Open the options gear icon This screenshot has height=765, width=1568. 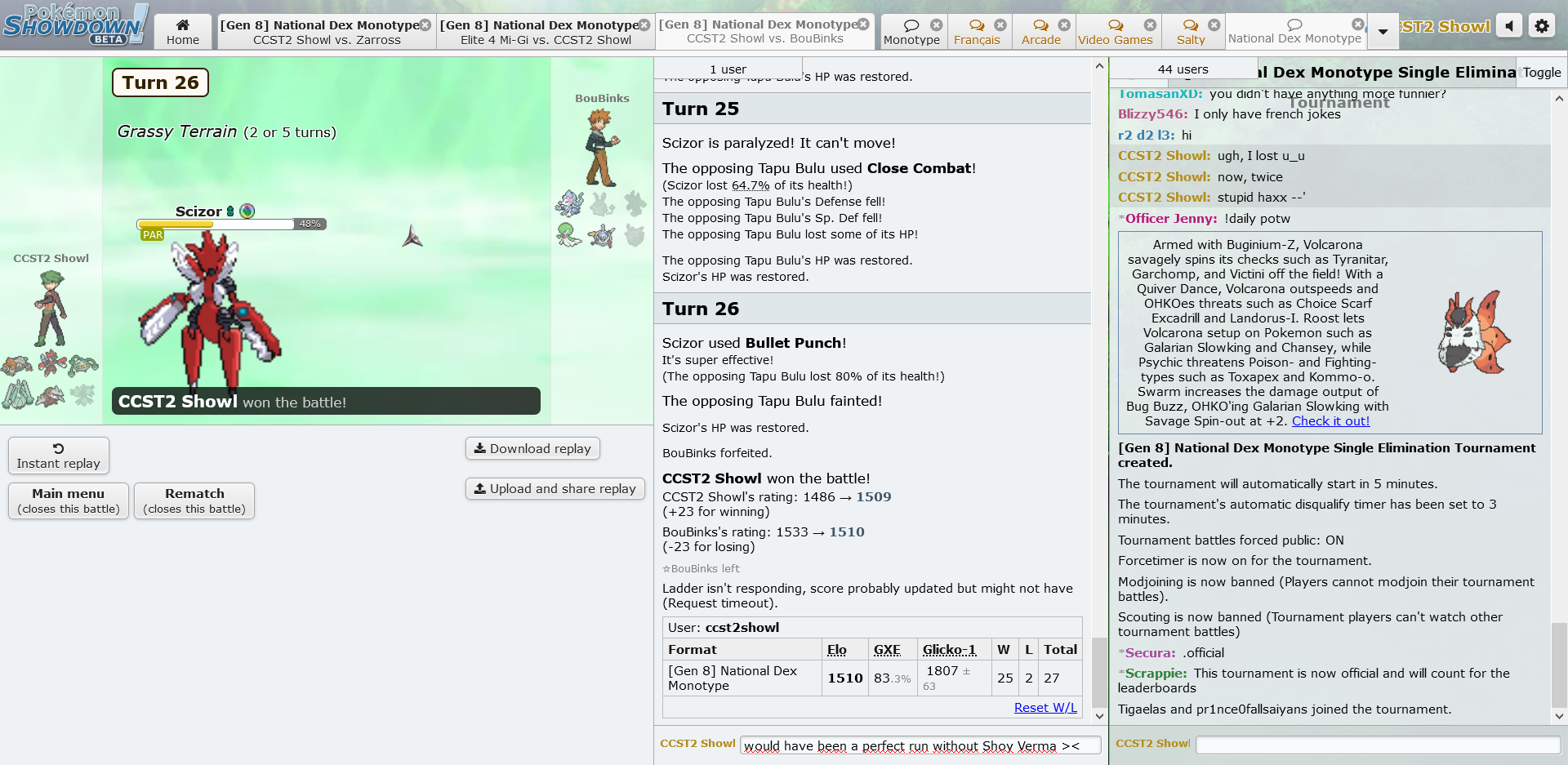(1542, 26)
